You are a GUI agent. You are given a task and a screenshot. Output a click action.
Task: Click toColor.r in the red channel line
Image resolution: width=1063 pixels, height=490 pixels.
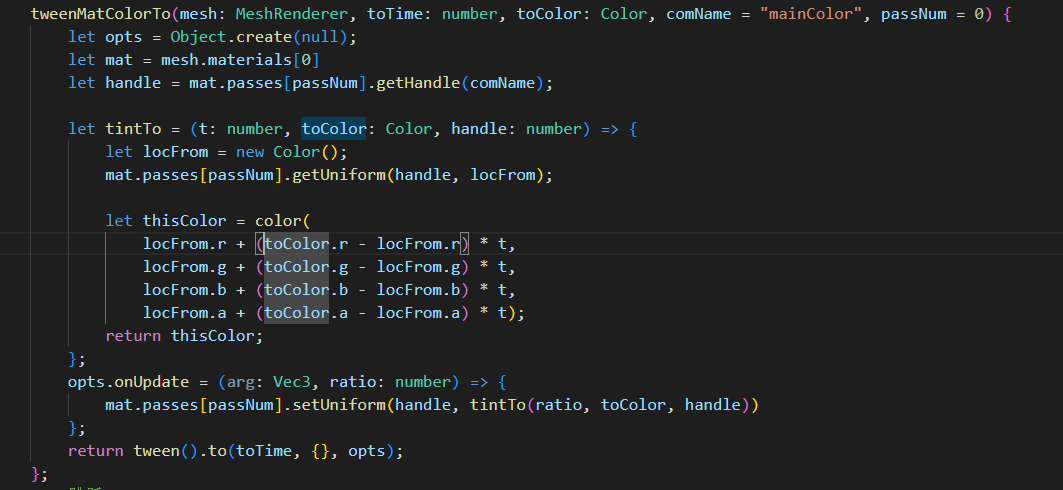pyautogui.click(x=306, y=244)
